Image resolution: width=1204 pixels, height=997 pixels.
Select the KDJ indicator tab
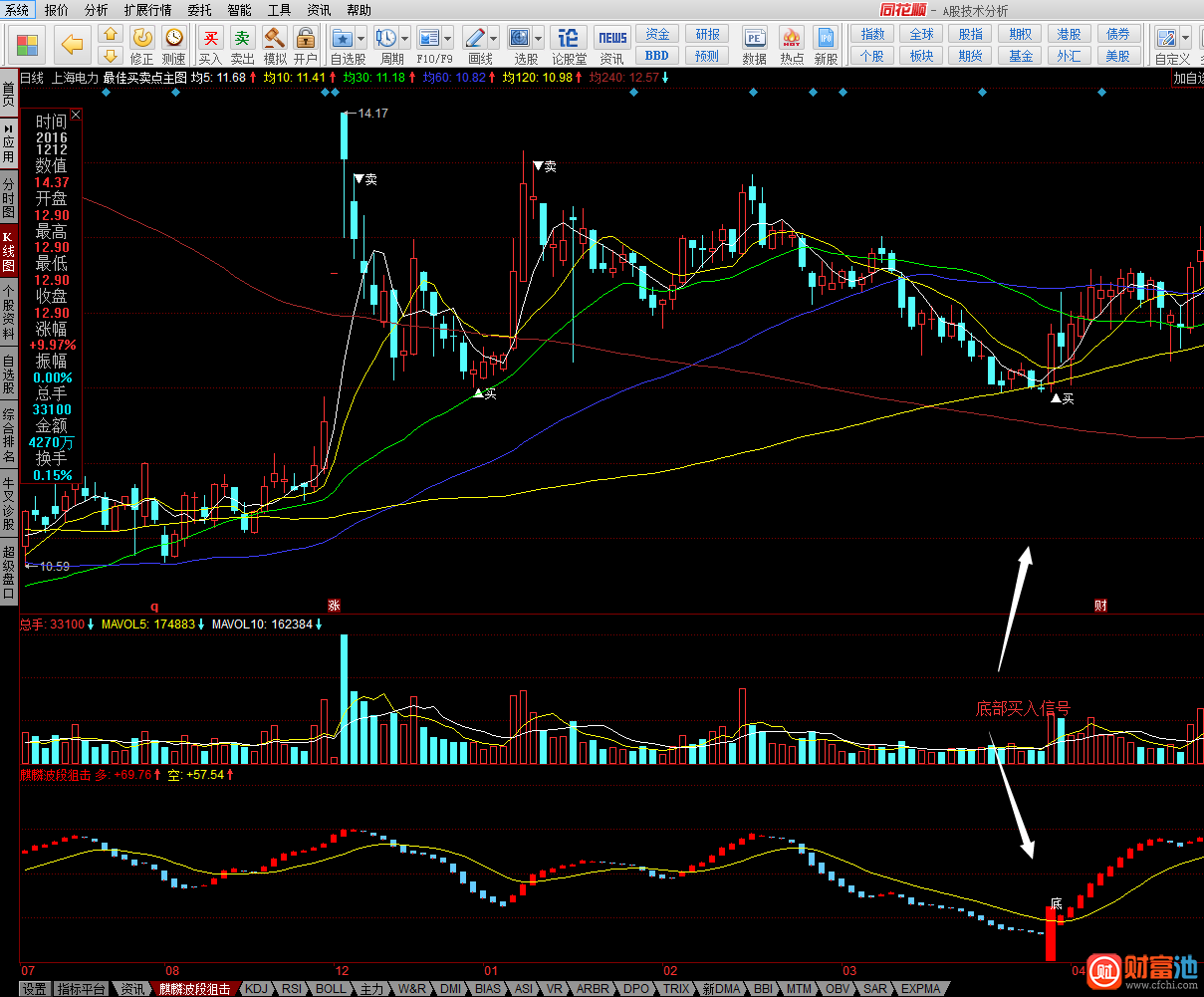click(257, 989)
